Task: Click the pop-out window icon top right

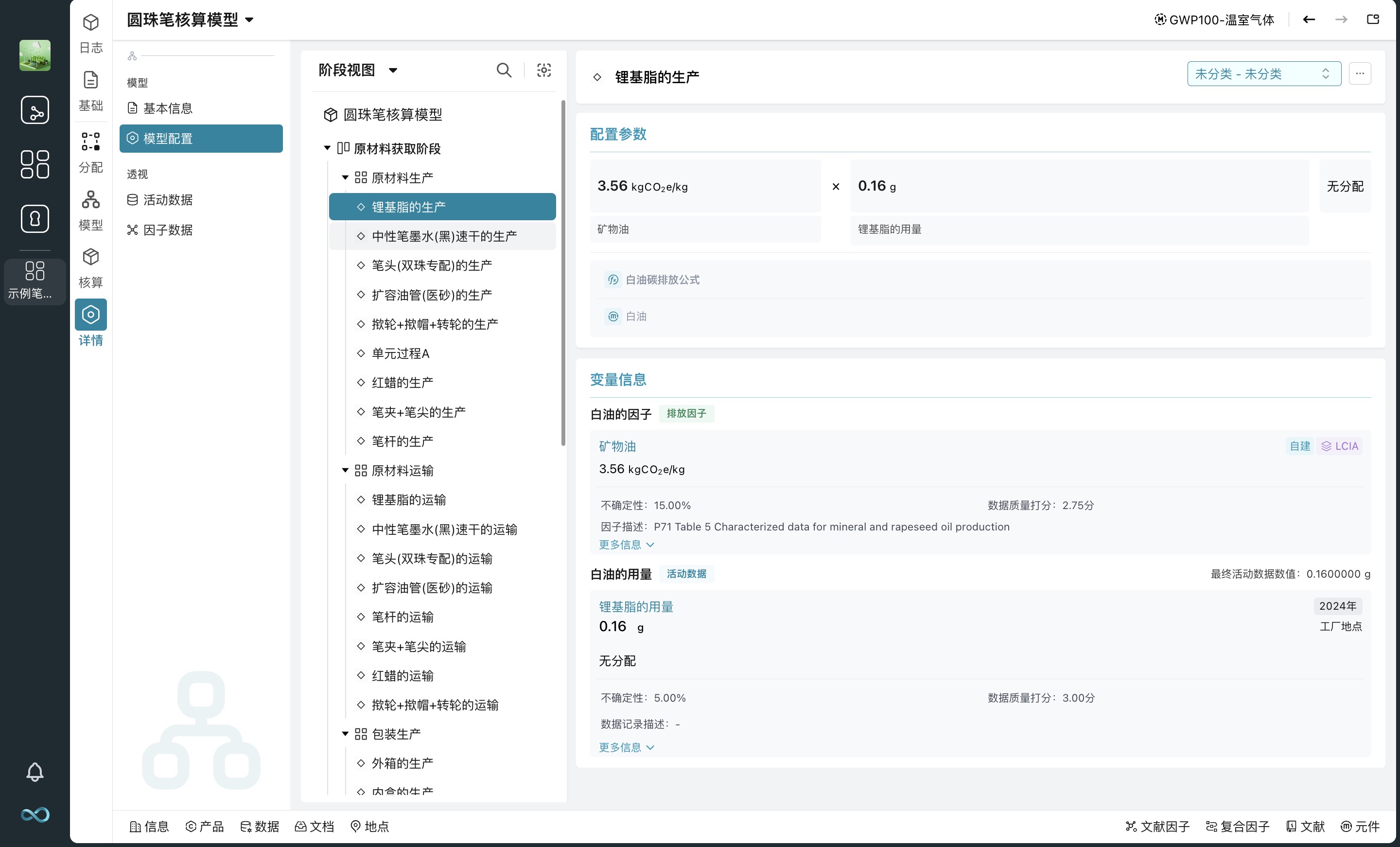Action: pyautogui.click(x=1373, y=20)
